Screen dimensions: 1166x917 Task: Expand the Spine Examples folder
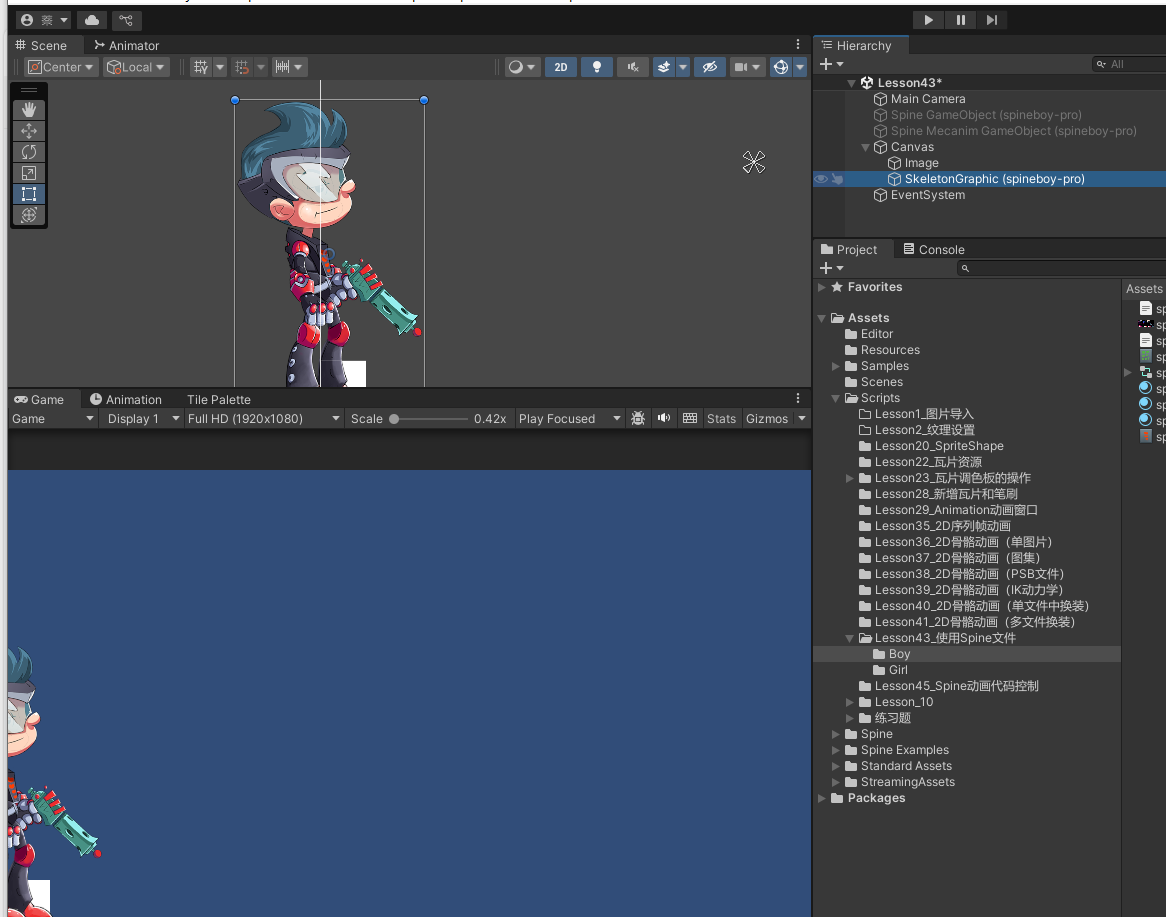click(836, 750)
